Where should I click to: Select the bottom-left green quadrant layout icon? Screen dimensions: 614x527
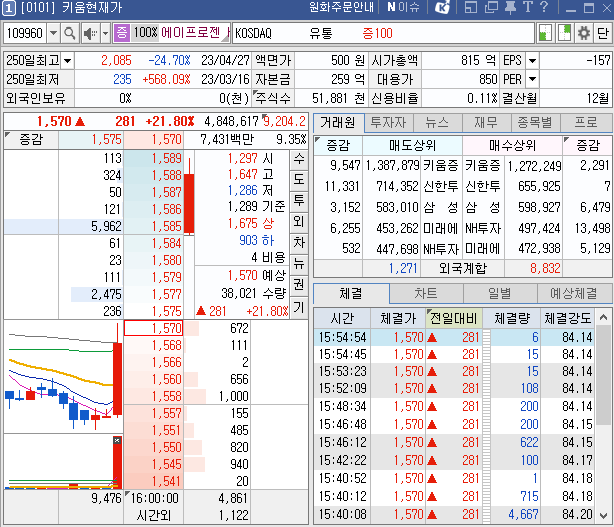[545, 33]
